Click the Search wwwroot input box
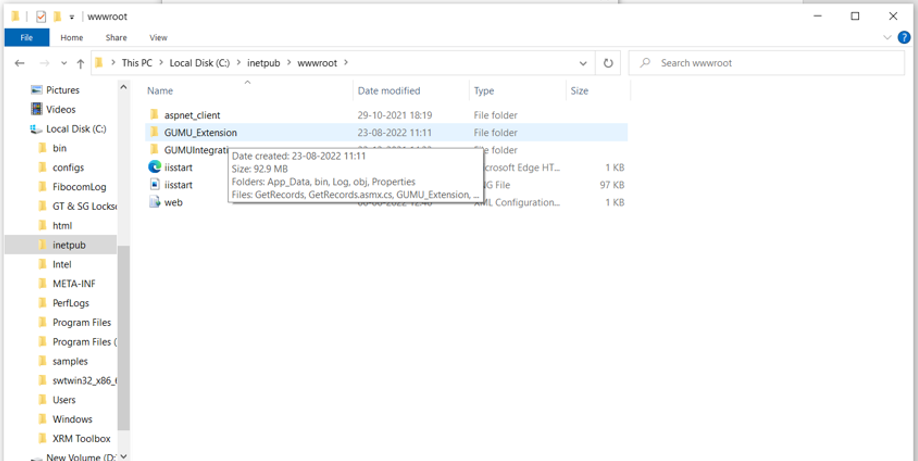The height and width of the screenshot is (461, 918). [770, 63]
